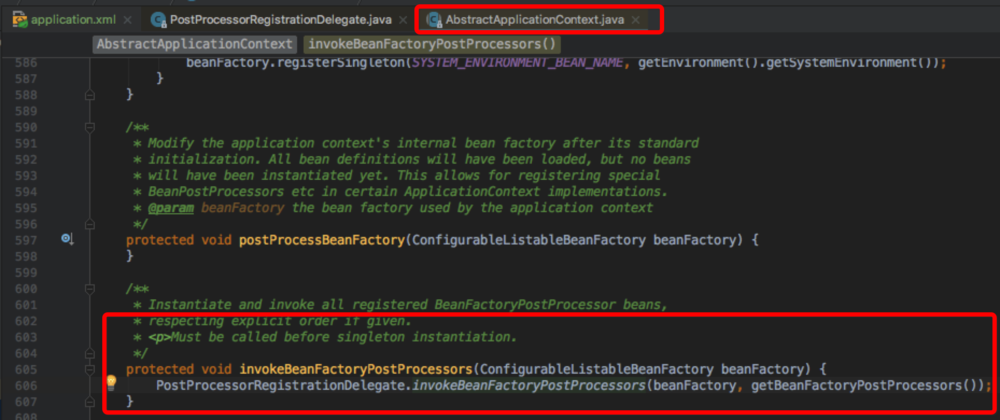Viewport: 1000px width, 420px height.
Task: Collapse the fold marker on line 588
Action: (x=90, y=94)
